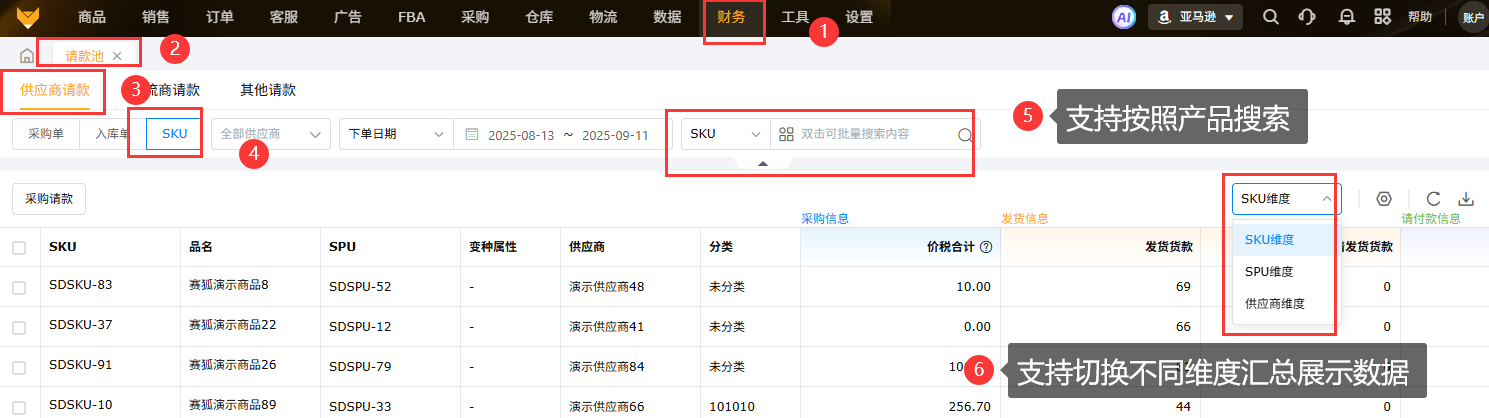Open the 客服 menu
1489x418 pixels.
tap(284, 17)
